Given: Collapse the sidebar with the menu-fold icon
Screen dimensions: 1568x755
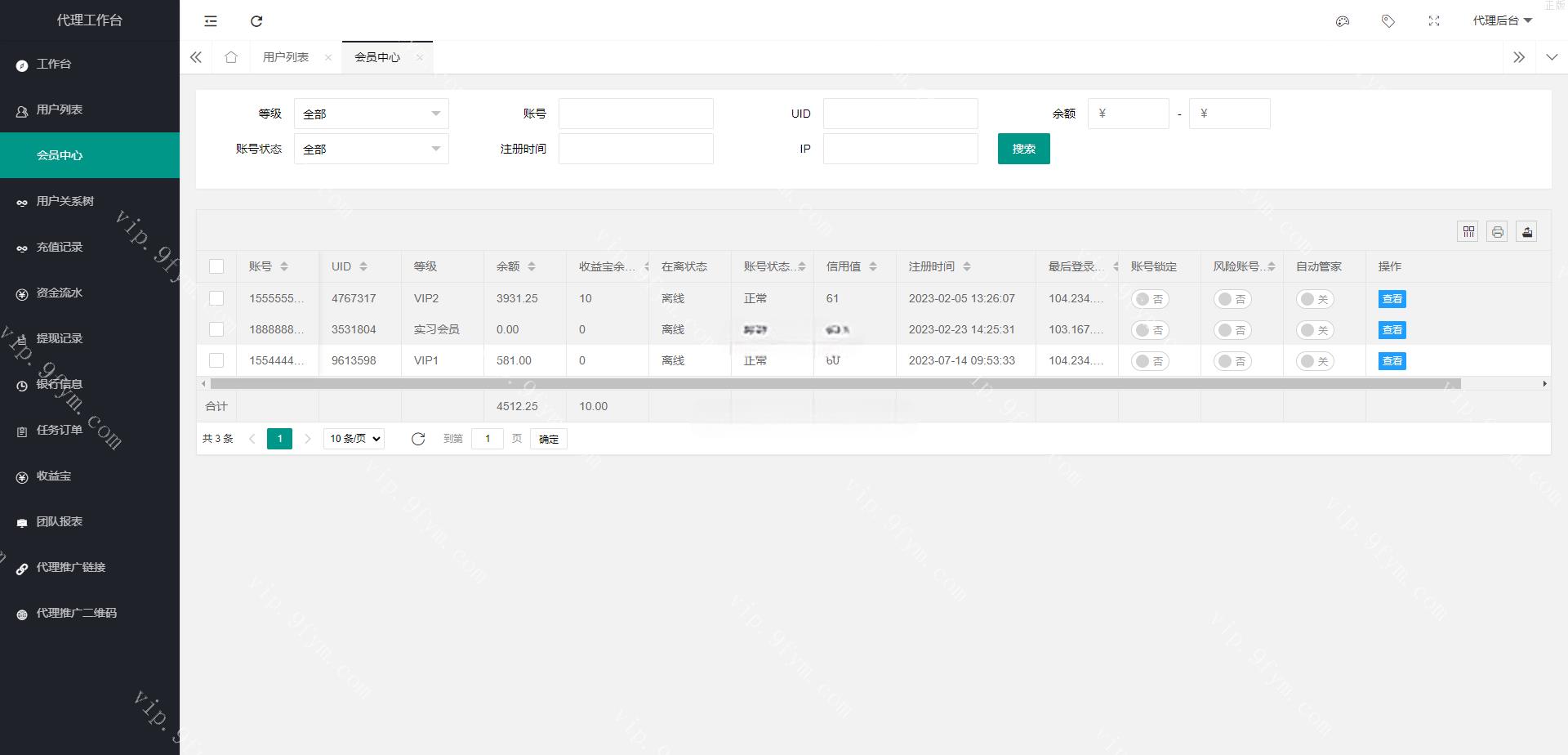Looking at the screenshot, I should tap(211, 21).
